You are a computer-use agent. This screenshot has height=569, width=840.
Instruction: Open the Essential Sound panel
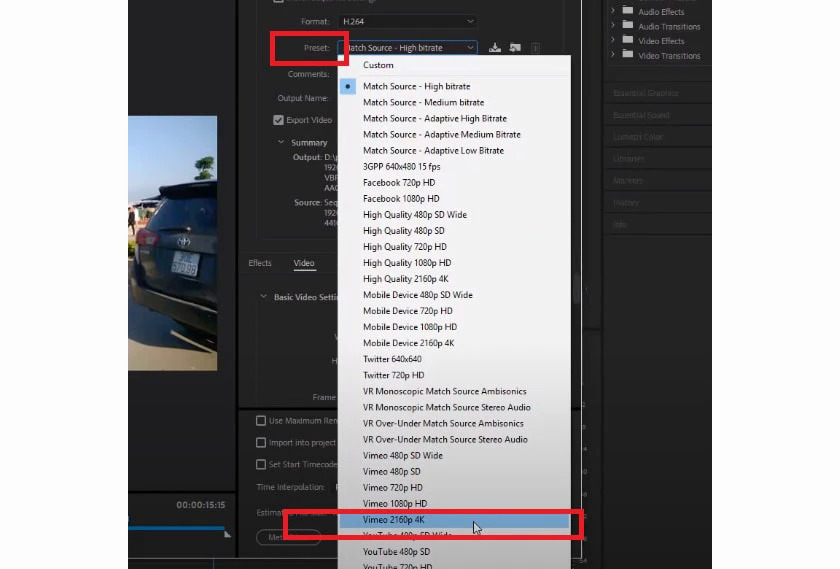tap(641, 115)
